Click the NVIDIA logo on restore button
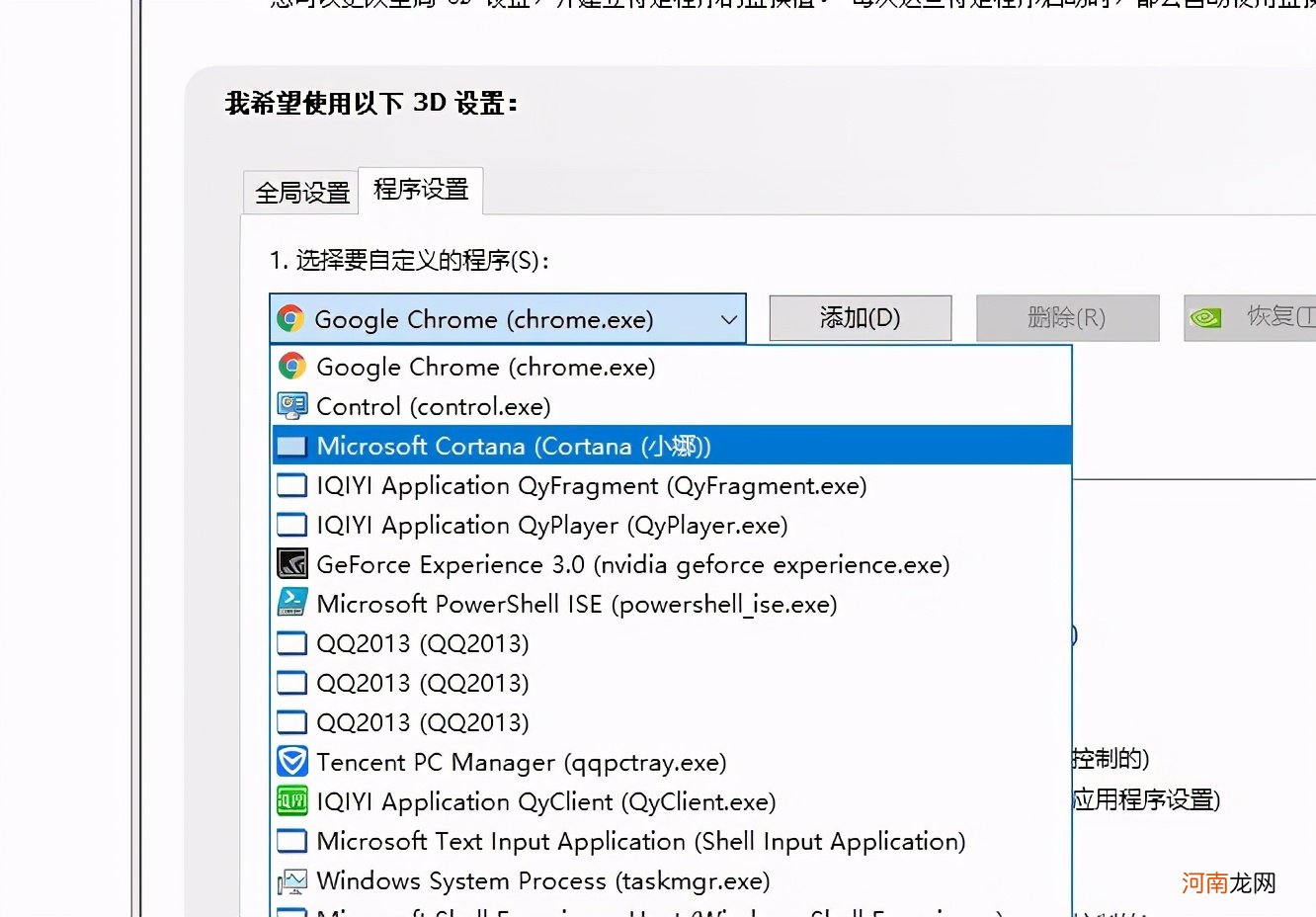Screen dimensions: 1316x917 1206,318
